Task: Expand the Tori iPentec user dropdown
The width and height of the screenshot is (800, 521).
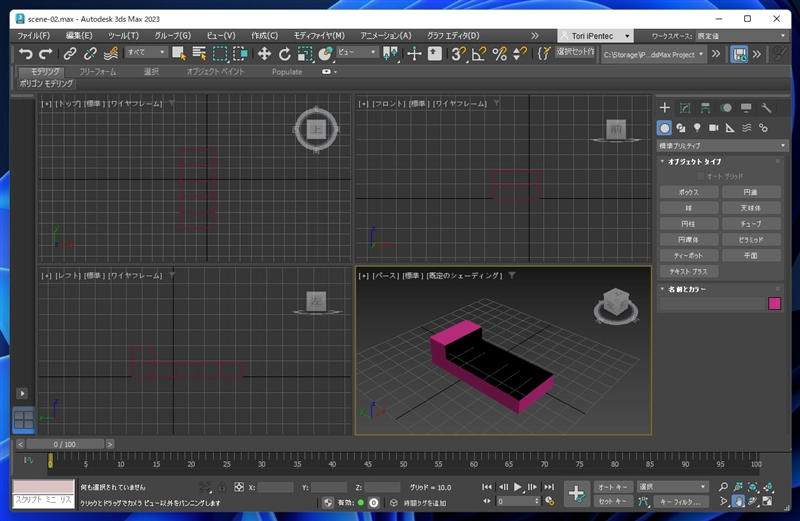Action: tap(595, 36)
